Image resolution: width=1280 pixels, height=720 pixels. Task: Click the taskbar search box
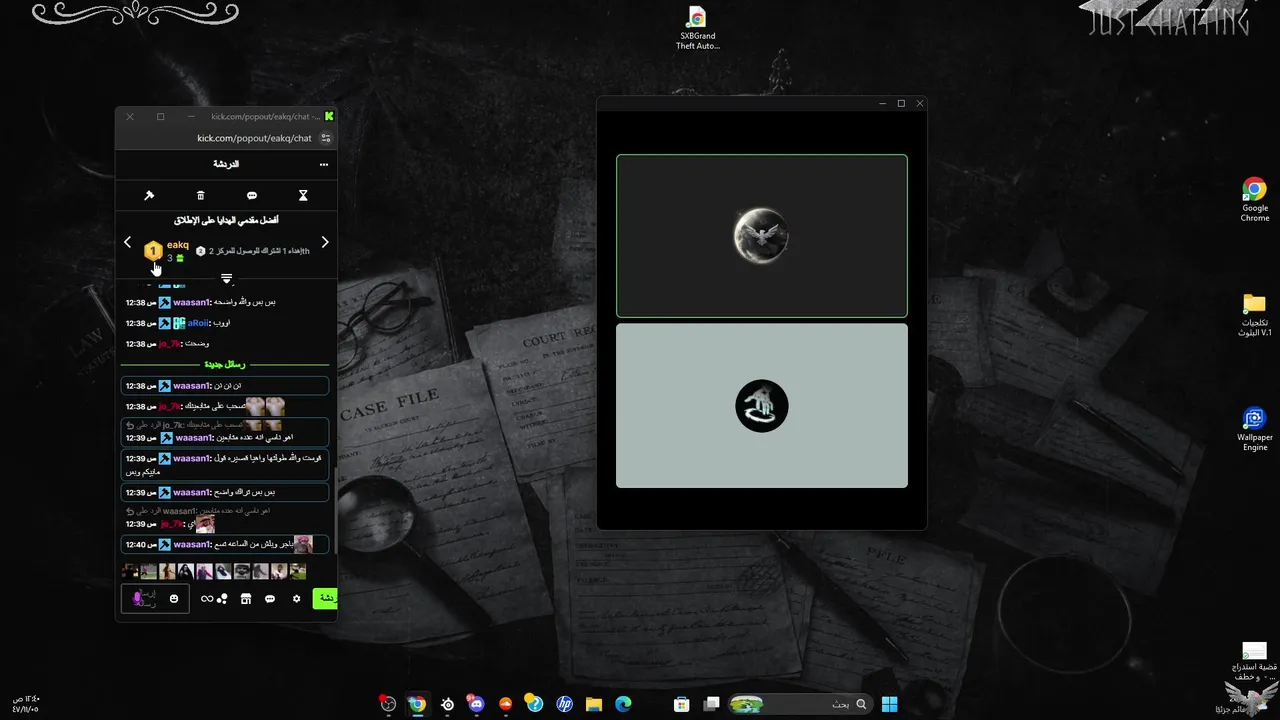coord(799,704)
